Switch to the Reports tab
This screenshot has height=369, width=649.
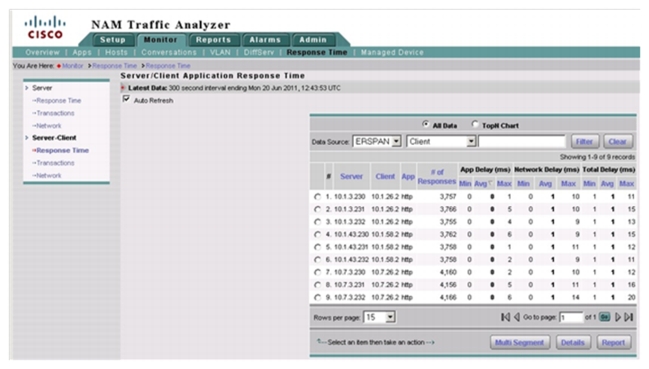213,40
